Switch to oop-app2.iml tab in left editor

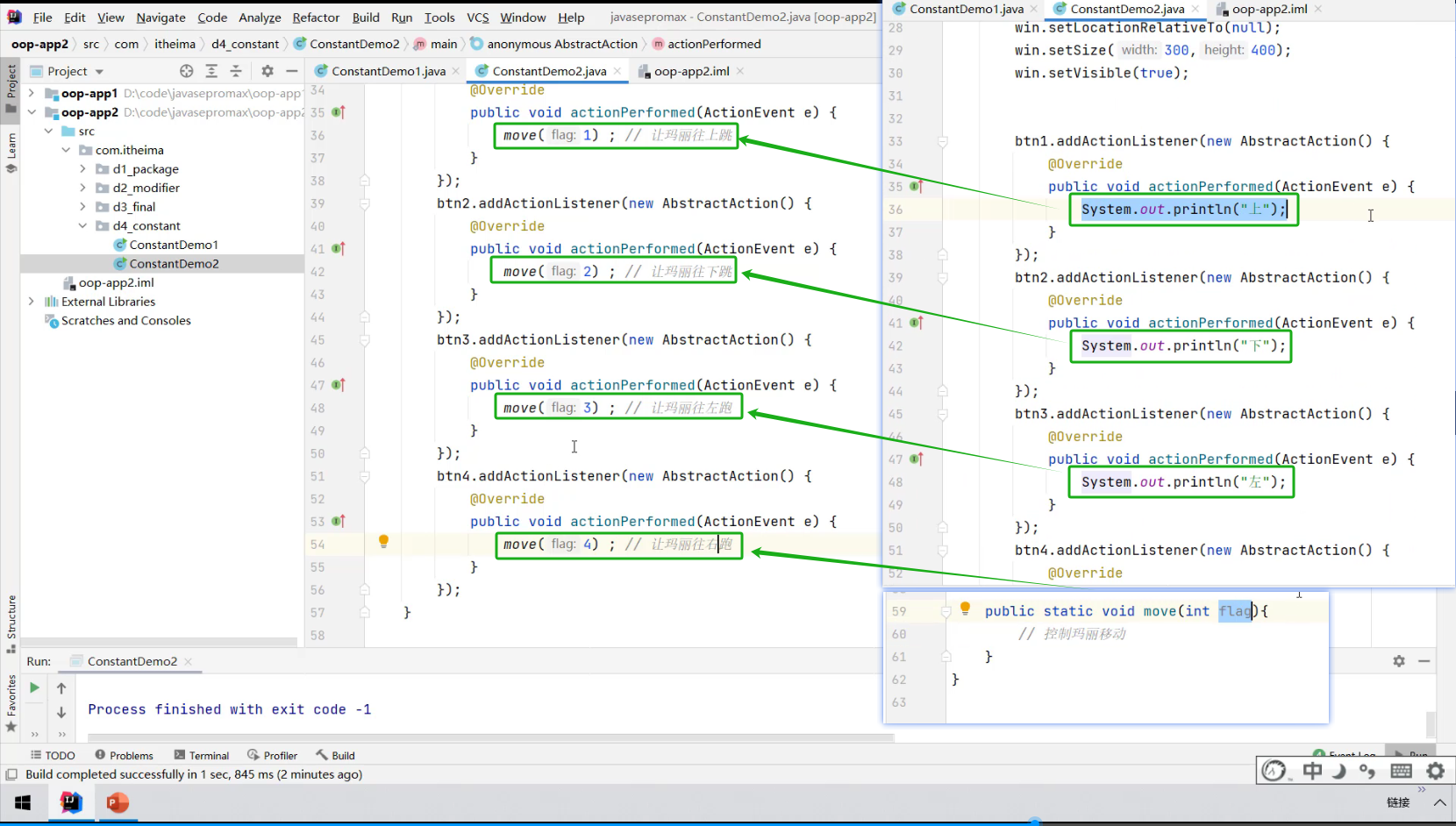click(x=691, y=71)
